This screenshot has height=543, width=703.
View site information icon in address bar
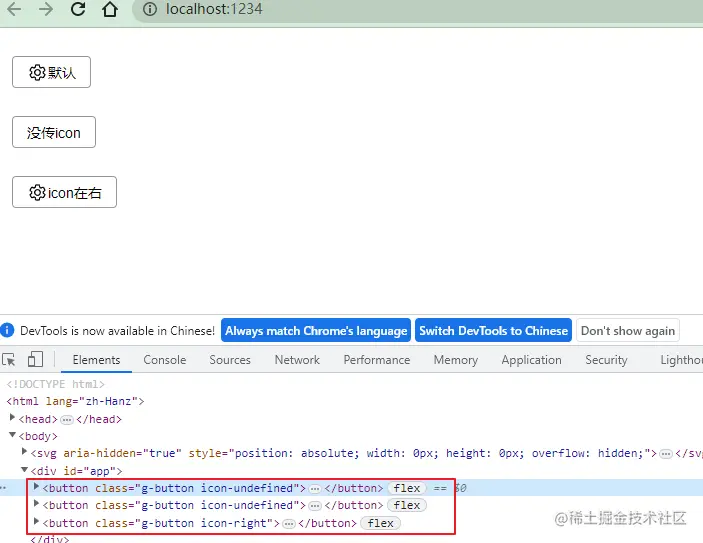(x=150, y=9)
